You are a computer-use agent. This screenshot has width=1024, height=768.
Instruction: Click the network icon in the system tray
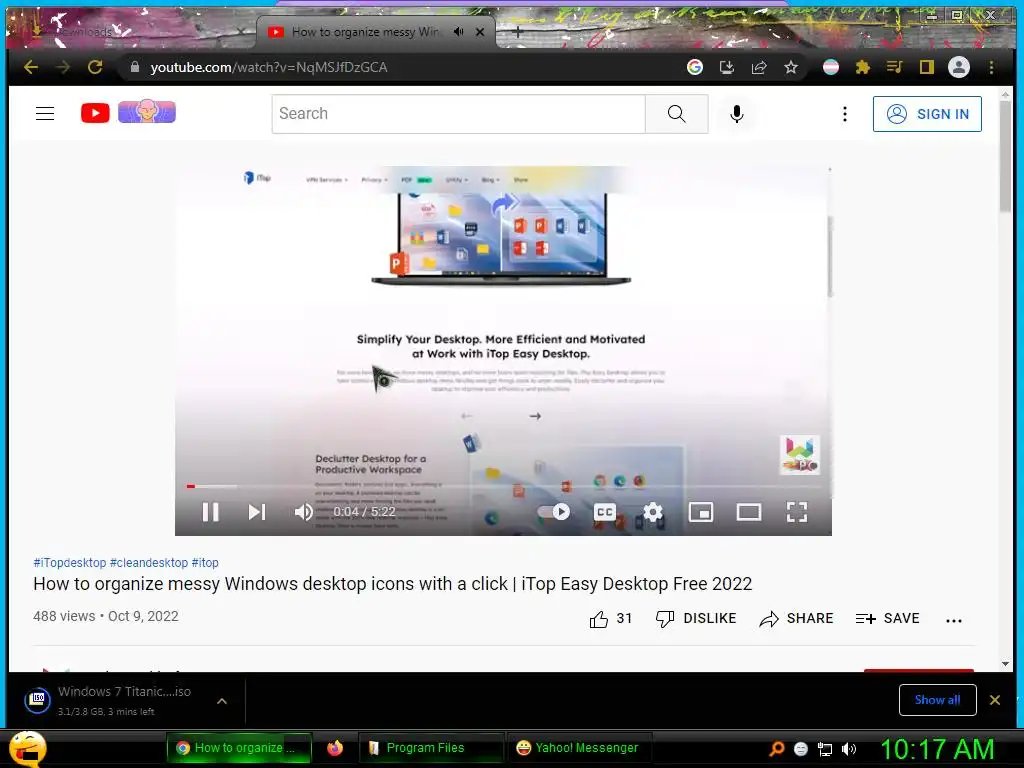(x=825, y=749)
